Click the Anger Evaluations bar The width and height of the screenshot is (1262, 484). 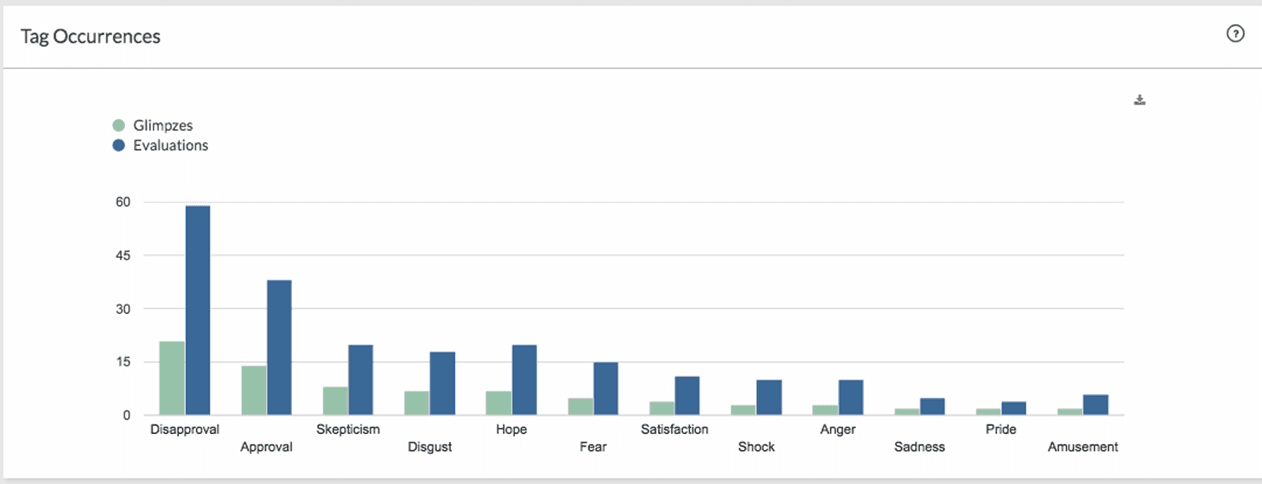[x=850, y=398]
